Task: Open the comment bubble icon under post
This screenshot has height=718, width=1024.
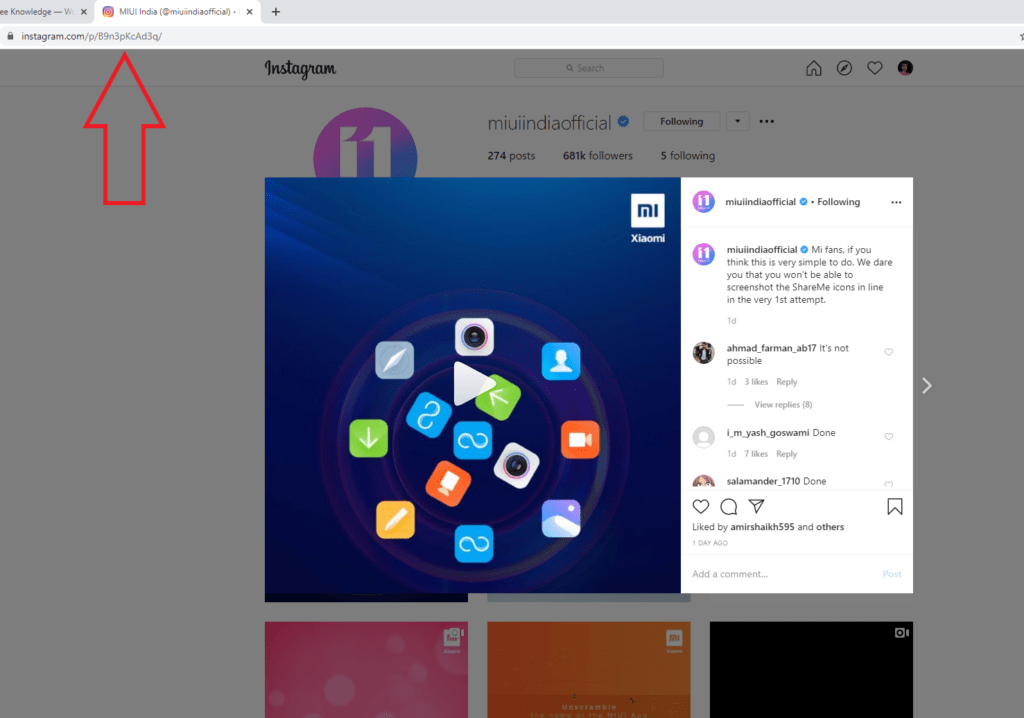Action: [729, 506]
